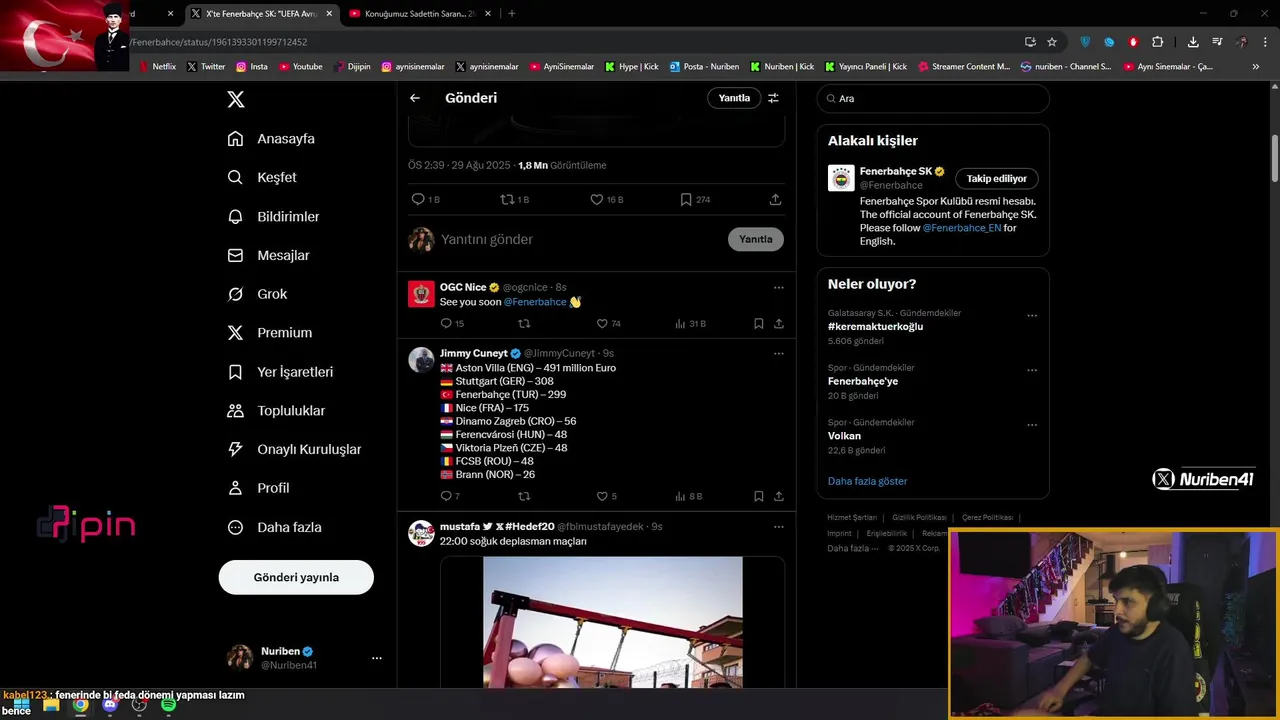Screen dimensions: 1280x720
Task: Go to Anasayfa in sidebar
Action: coord(271,139)
